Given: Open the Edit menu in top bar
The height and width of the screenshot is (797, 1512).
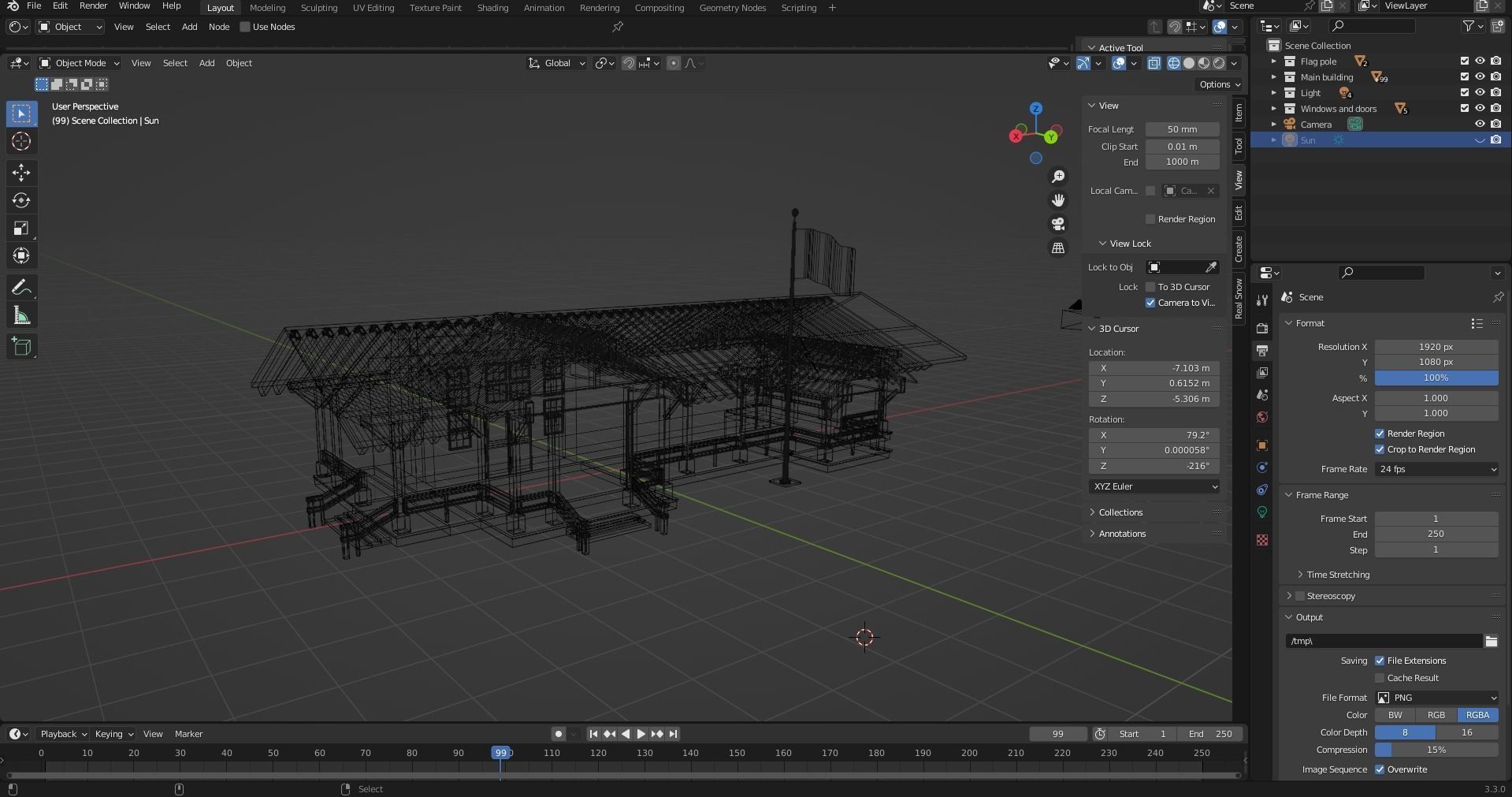Looking at the screenshot, I should [60, 6].
